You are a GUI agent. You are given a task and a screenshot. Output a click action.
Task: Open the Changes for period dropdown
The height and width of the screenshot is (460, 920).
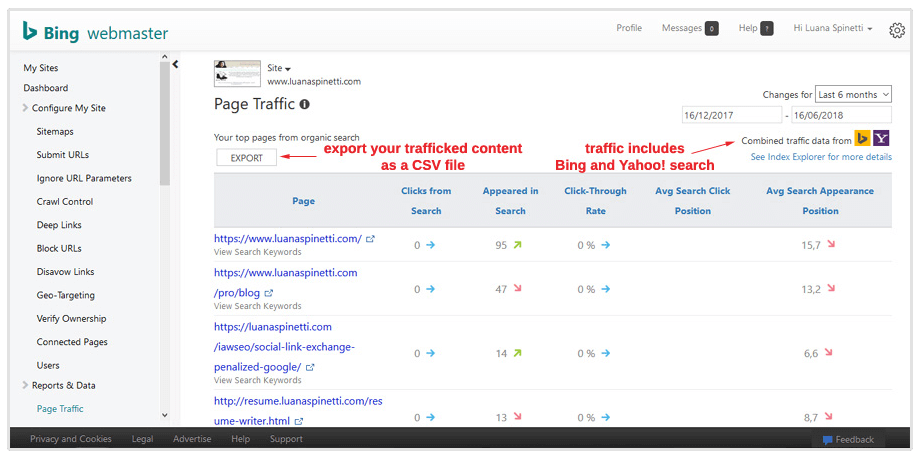tap(852, 94)
